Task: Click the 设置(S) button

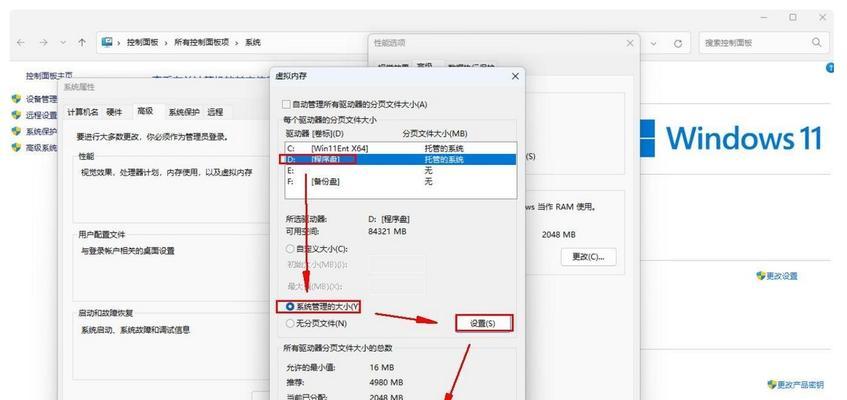Action: [483, 323]
